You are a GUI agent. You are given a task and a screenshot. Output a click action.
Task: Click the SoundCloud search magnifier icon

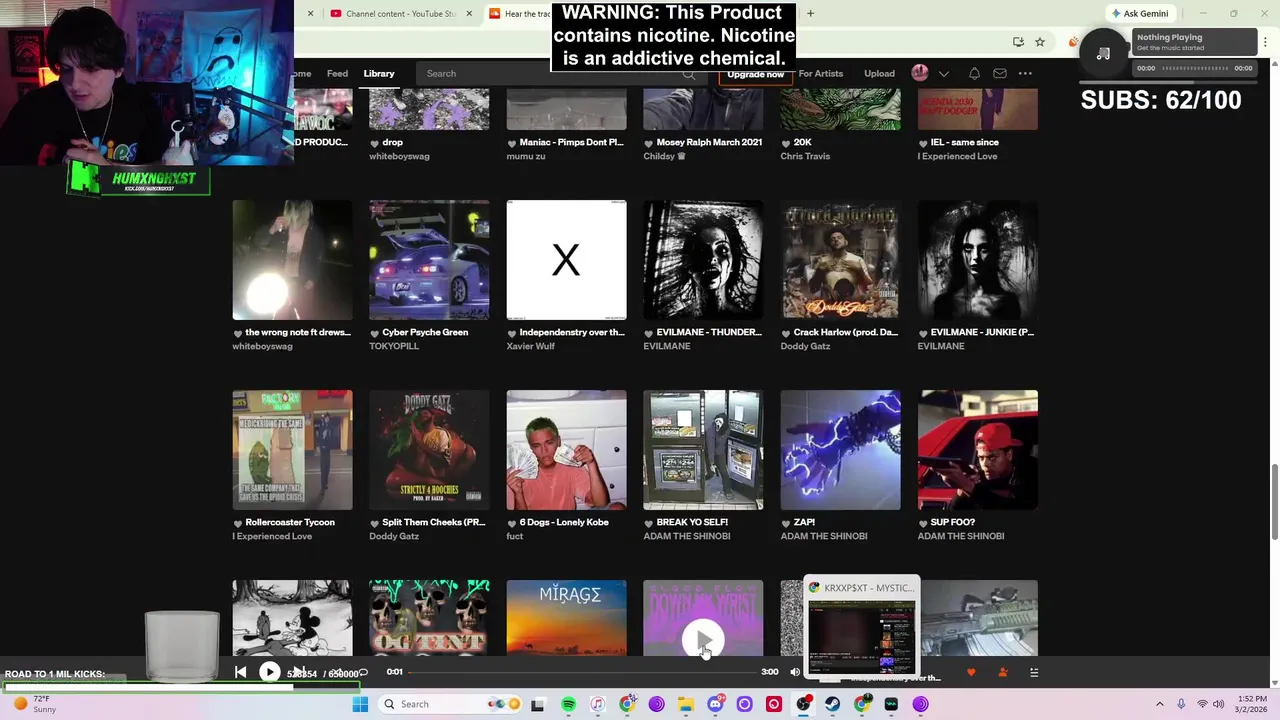688,74
